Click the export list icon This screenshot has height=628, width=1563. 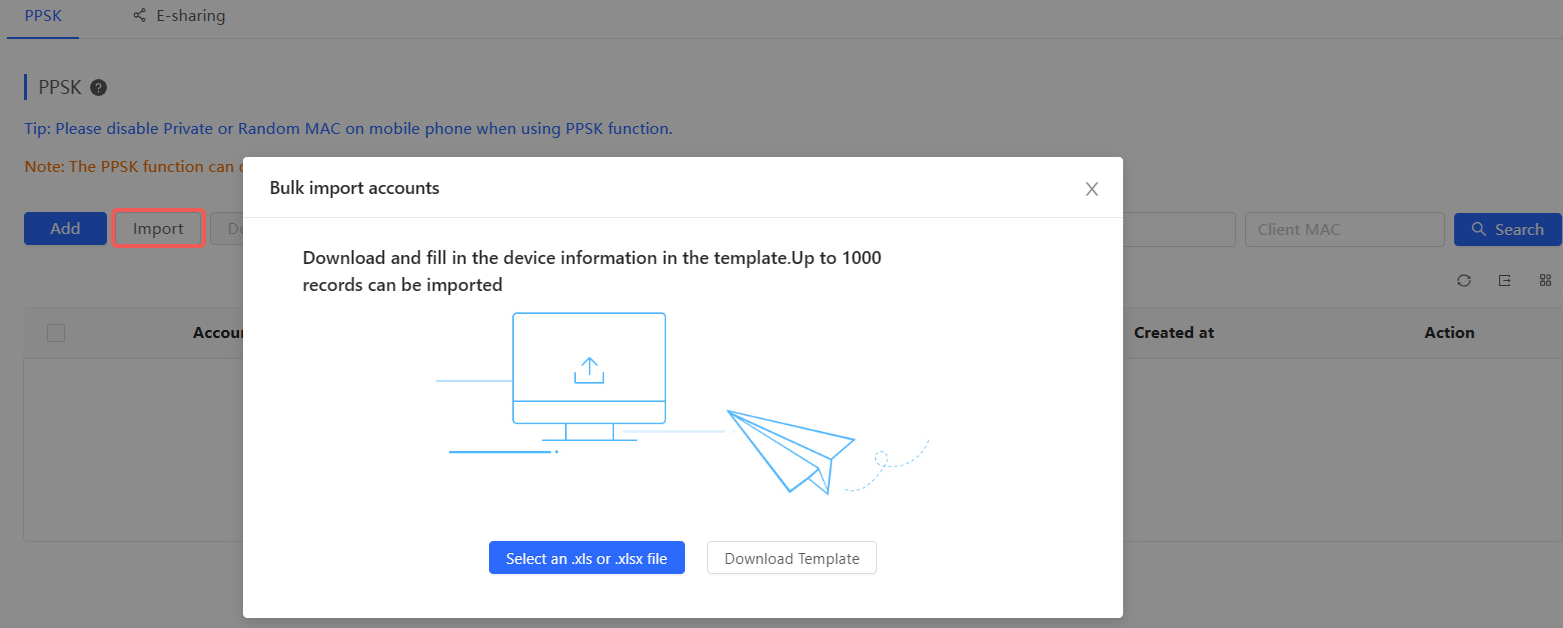pos(1504,281)
